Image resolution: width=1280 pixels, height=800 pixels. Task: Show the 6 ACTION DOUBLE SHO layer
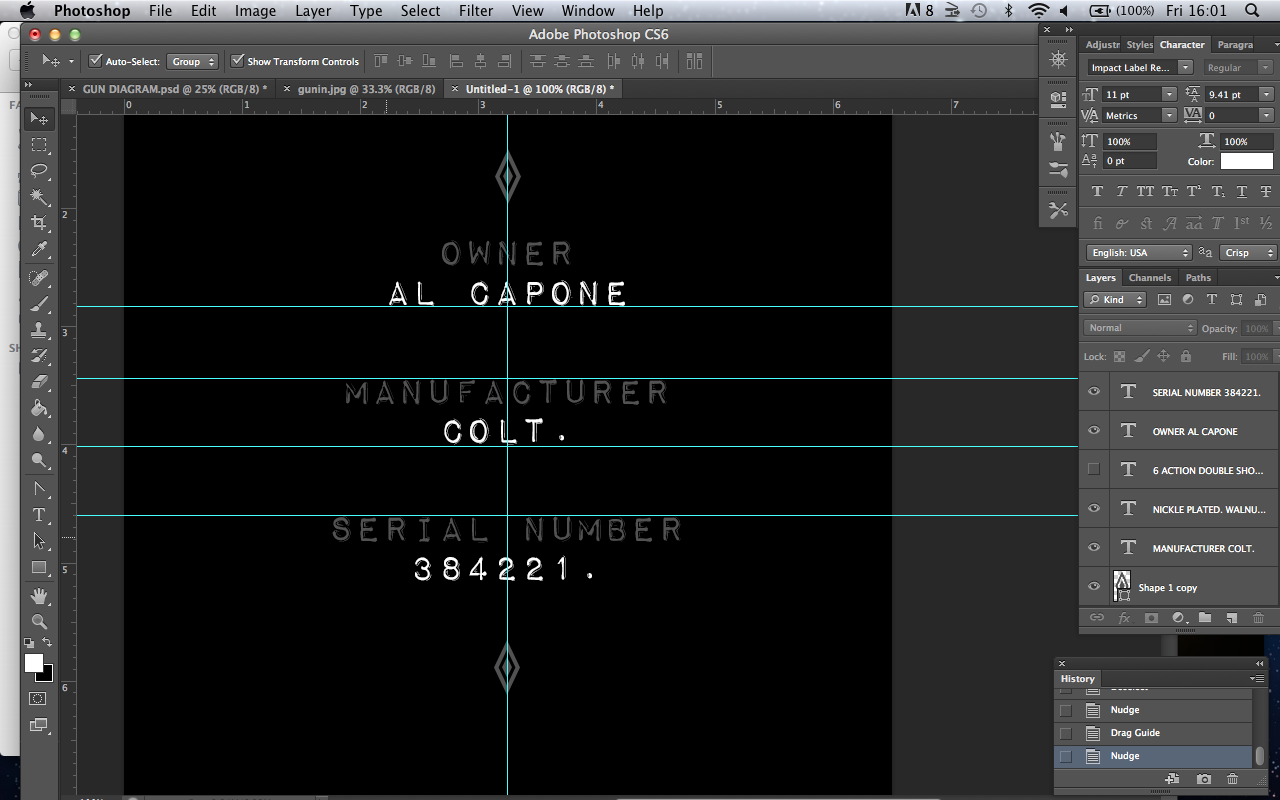click(1093, 470)
